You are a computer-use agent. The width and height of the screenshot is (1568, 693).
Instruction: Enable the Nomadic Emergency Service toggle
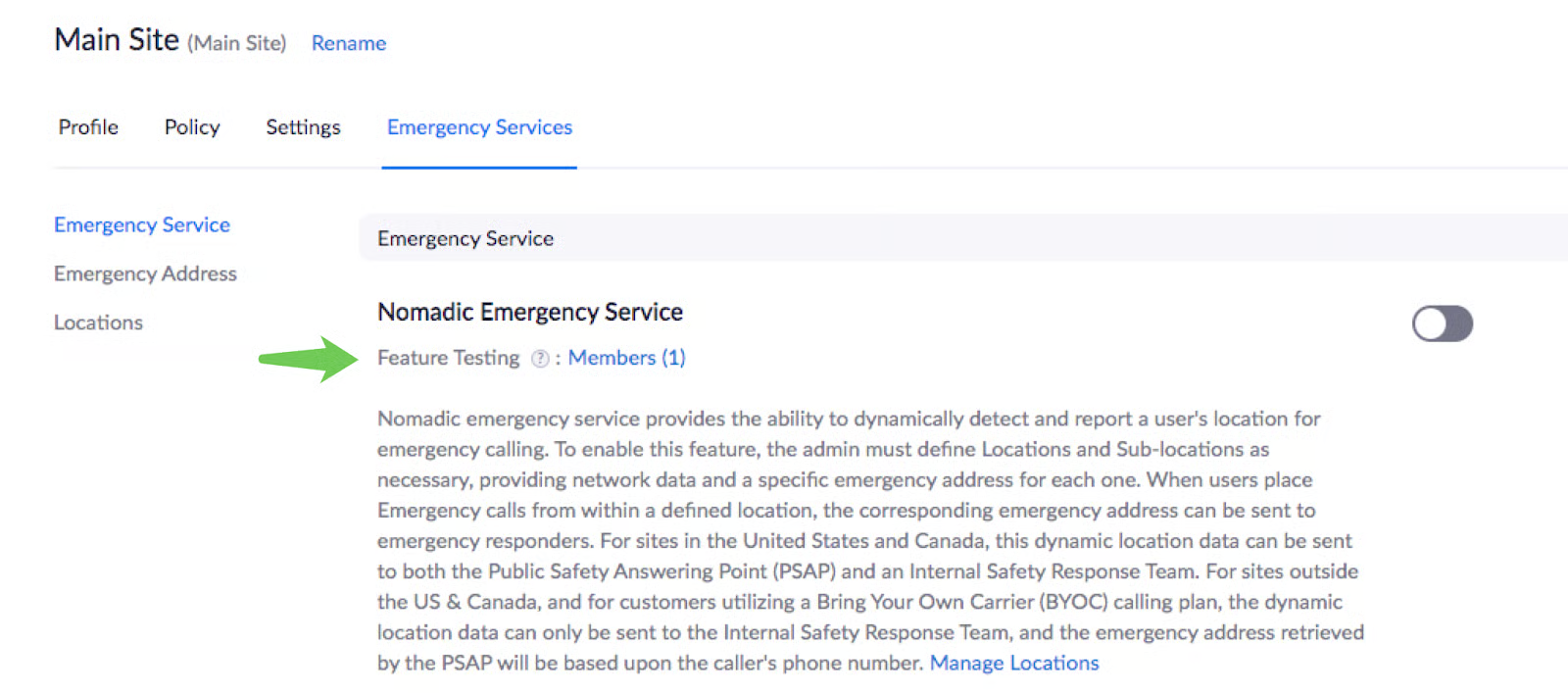[x=1442, y=323]
